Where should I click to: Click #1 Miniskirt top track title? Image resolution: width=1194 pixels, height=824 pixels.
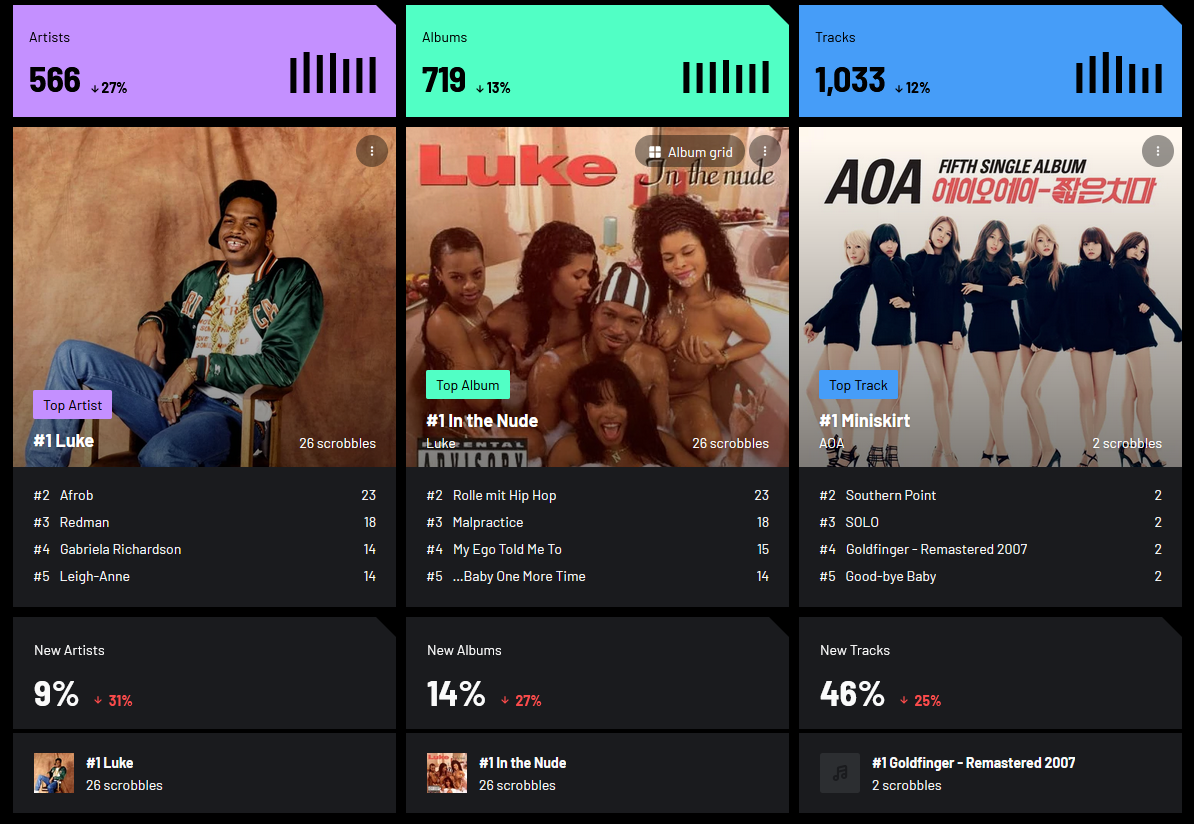tap(864, 420)
